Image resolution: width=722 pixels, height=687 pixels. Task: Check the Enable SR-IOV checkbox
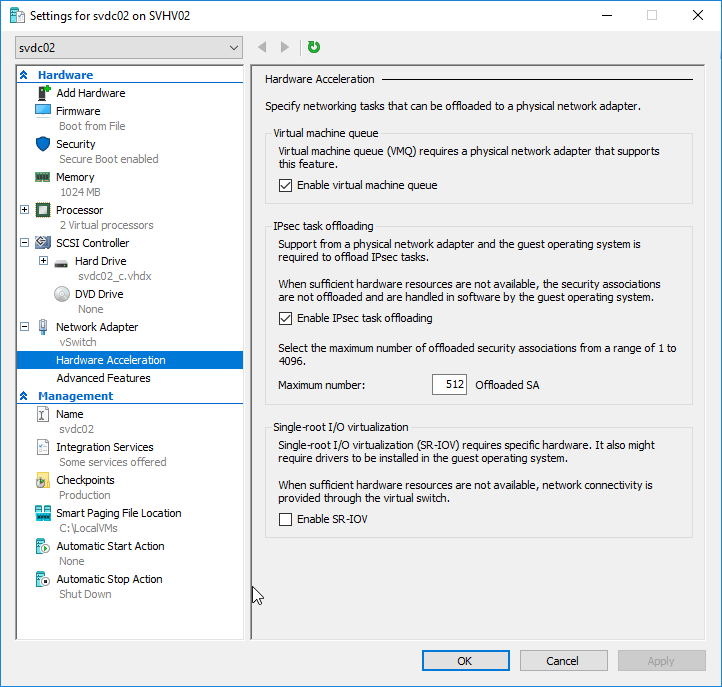point(285,519)
